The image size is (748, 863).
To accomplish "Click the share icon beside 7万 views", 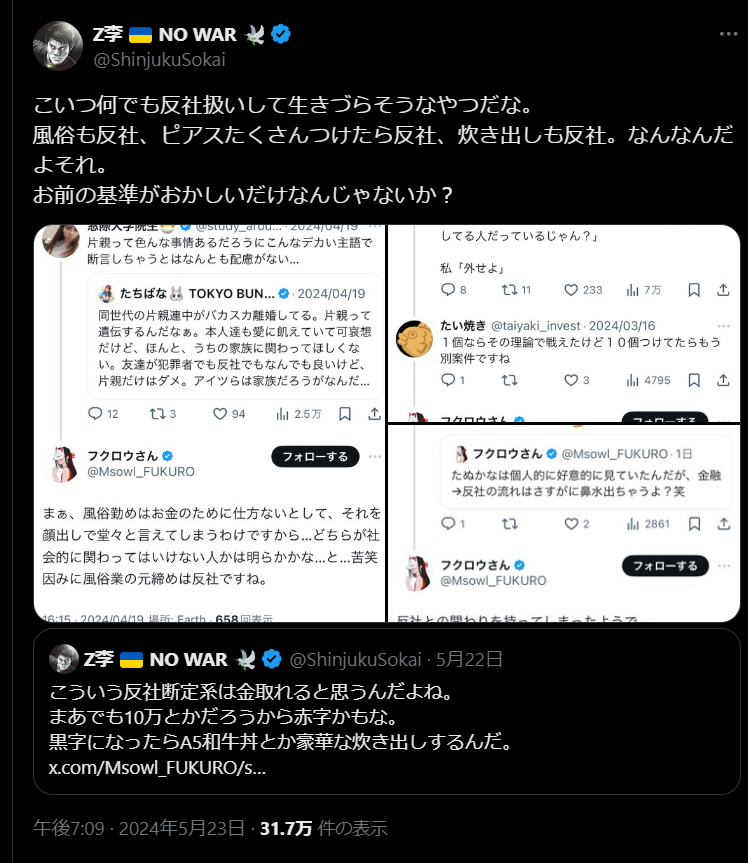I will pyautogui.click(x=723, y=290).
